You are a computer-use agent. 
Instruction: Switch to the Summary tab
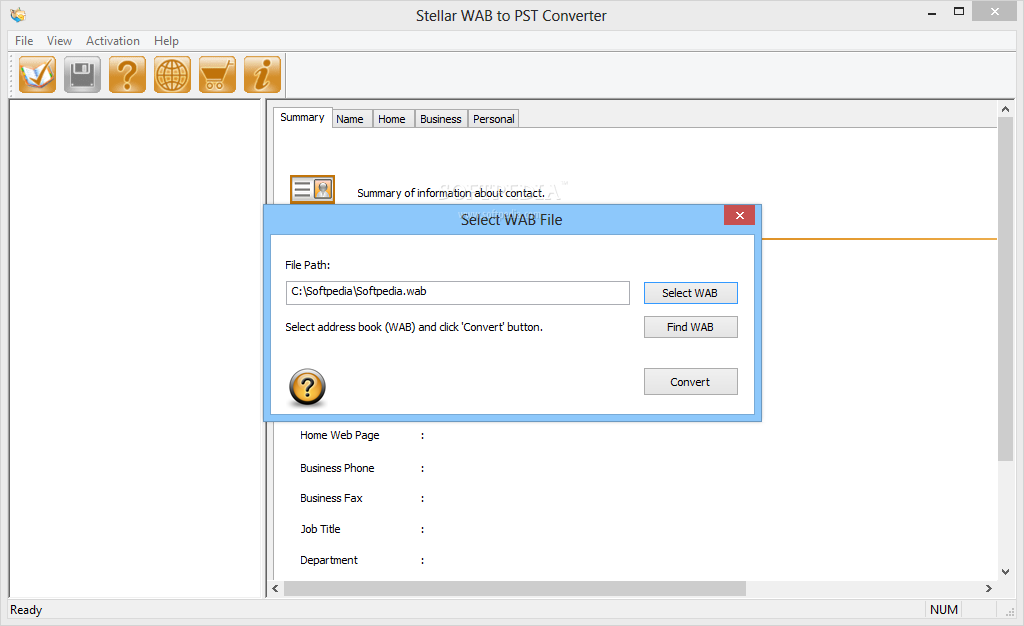(x=302, y=117)
